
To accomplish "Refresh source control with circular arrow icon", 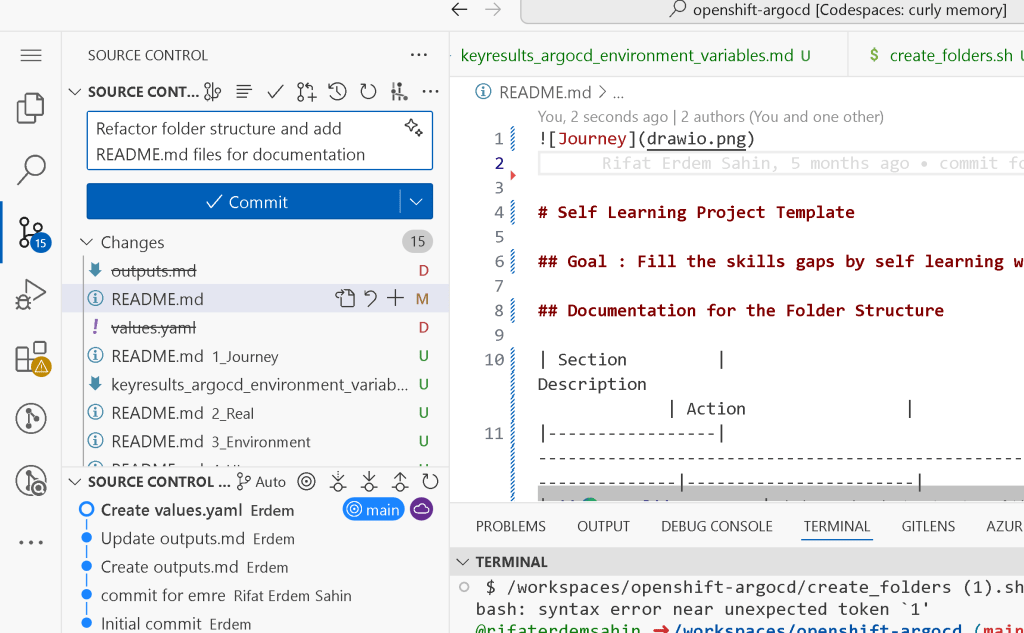I will coord(368,92).
